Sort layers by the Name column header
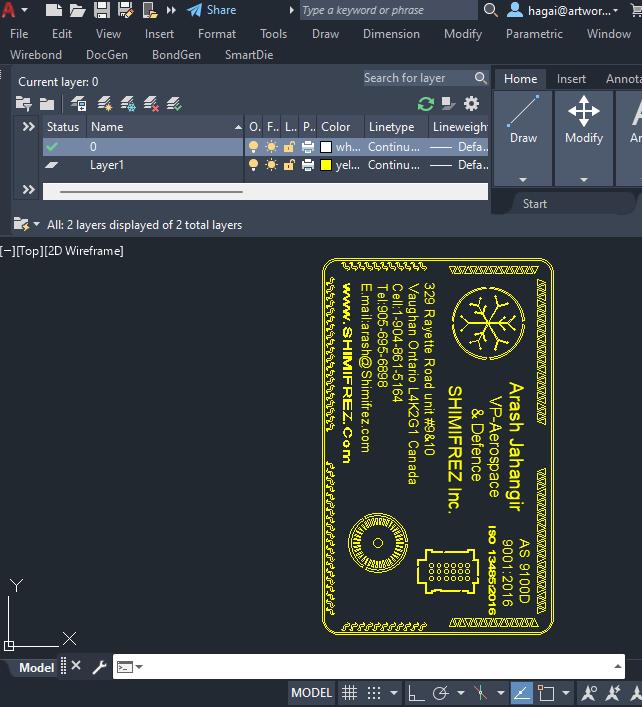The width and height of the screenshot is (642, 707). pos(165,127)
